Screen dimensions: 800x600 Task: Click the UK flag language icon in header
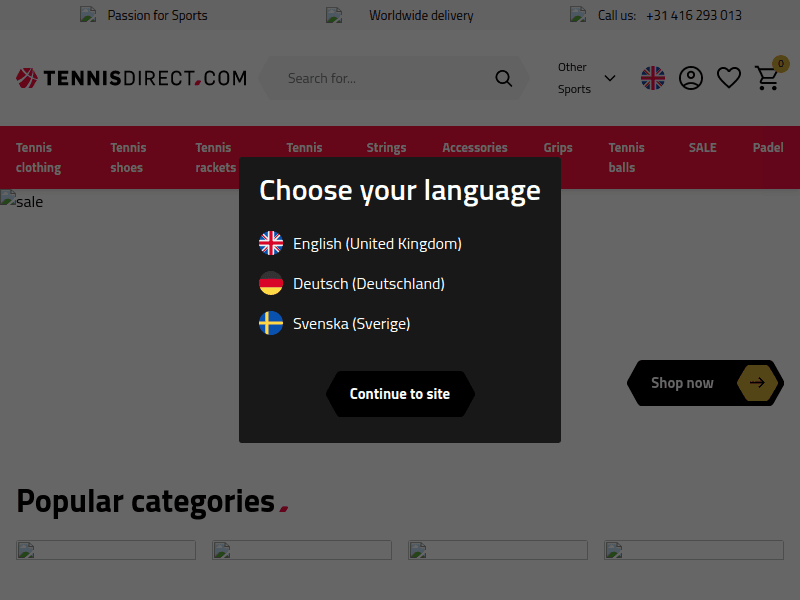(653, 78)
